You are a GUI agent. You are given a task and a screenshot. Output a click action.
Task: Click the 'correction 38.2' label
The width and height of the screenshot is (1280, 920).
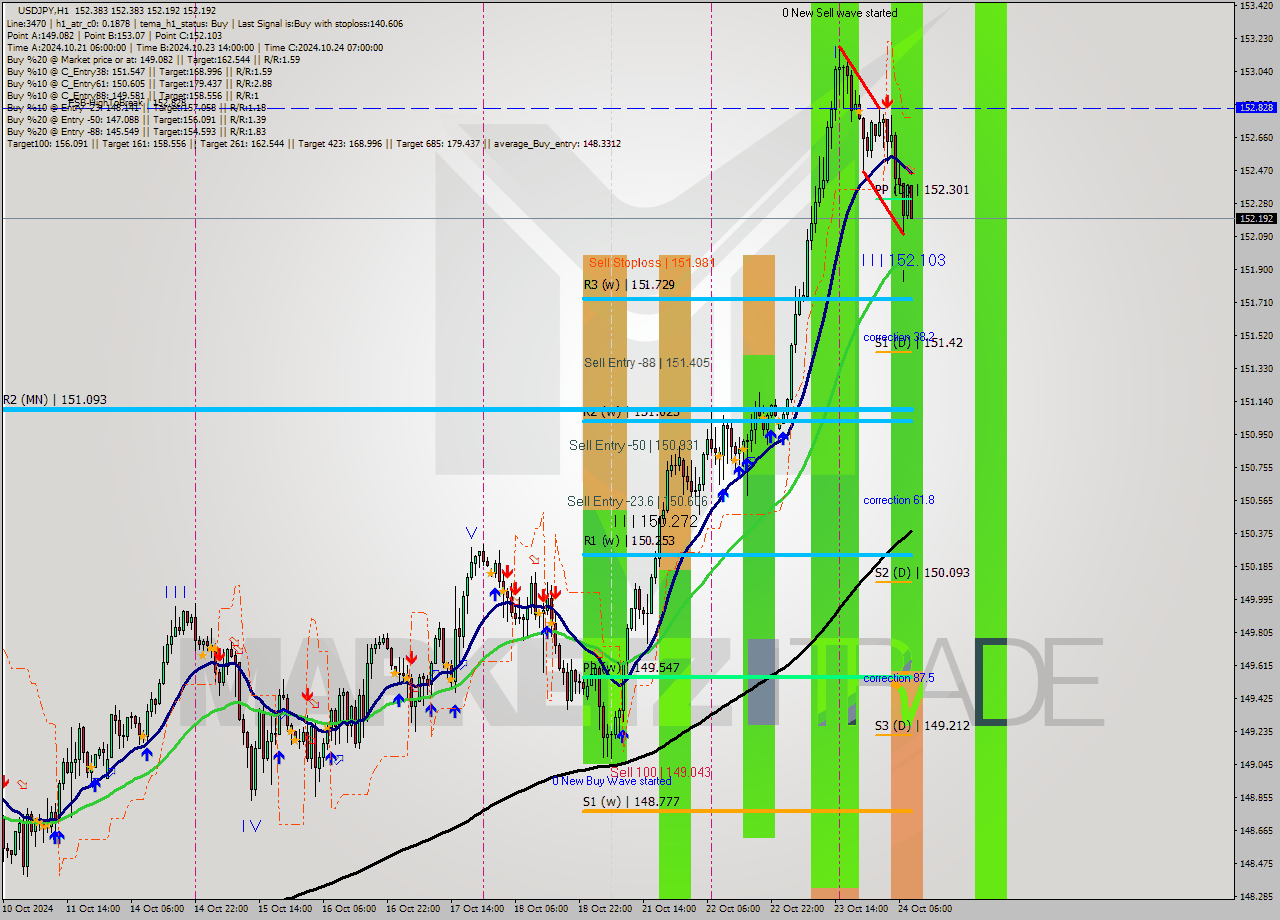(x=899, y=337)
